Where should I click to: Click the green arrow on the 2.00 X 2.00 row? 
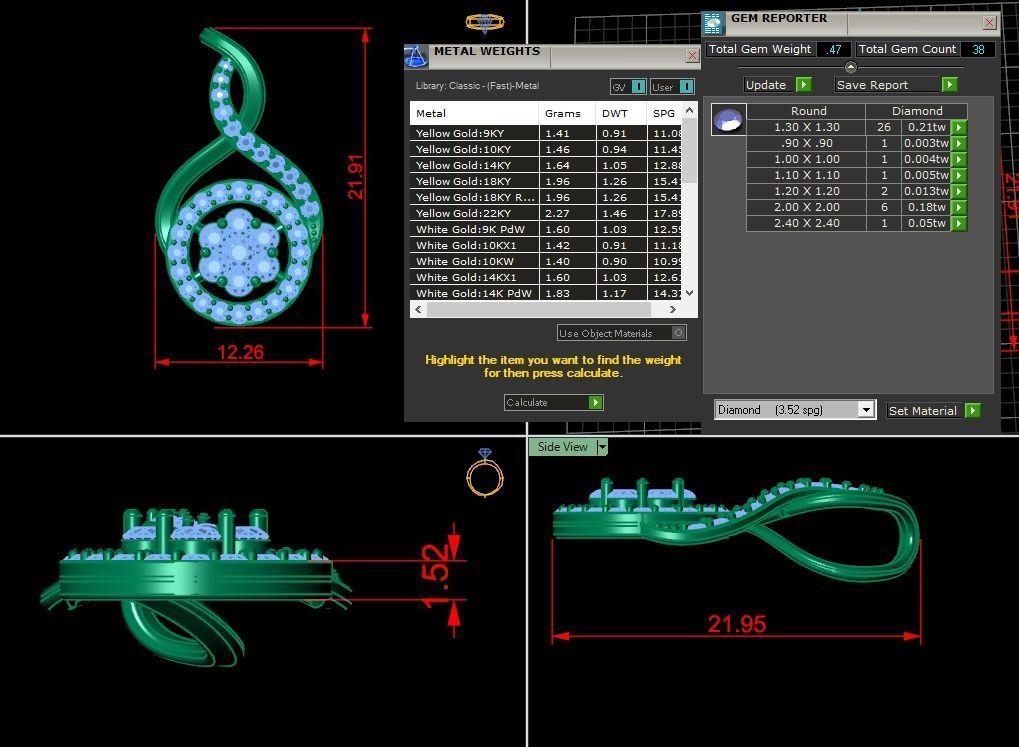(x=959, y=207)
